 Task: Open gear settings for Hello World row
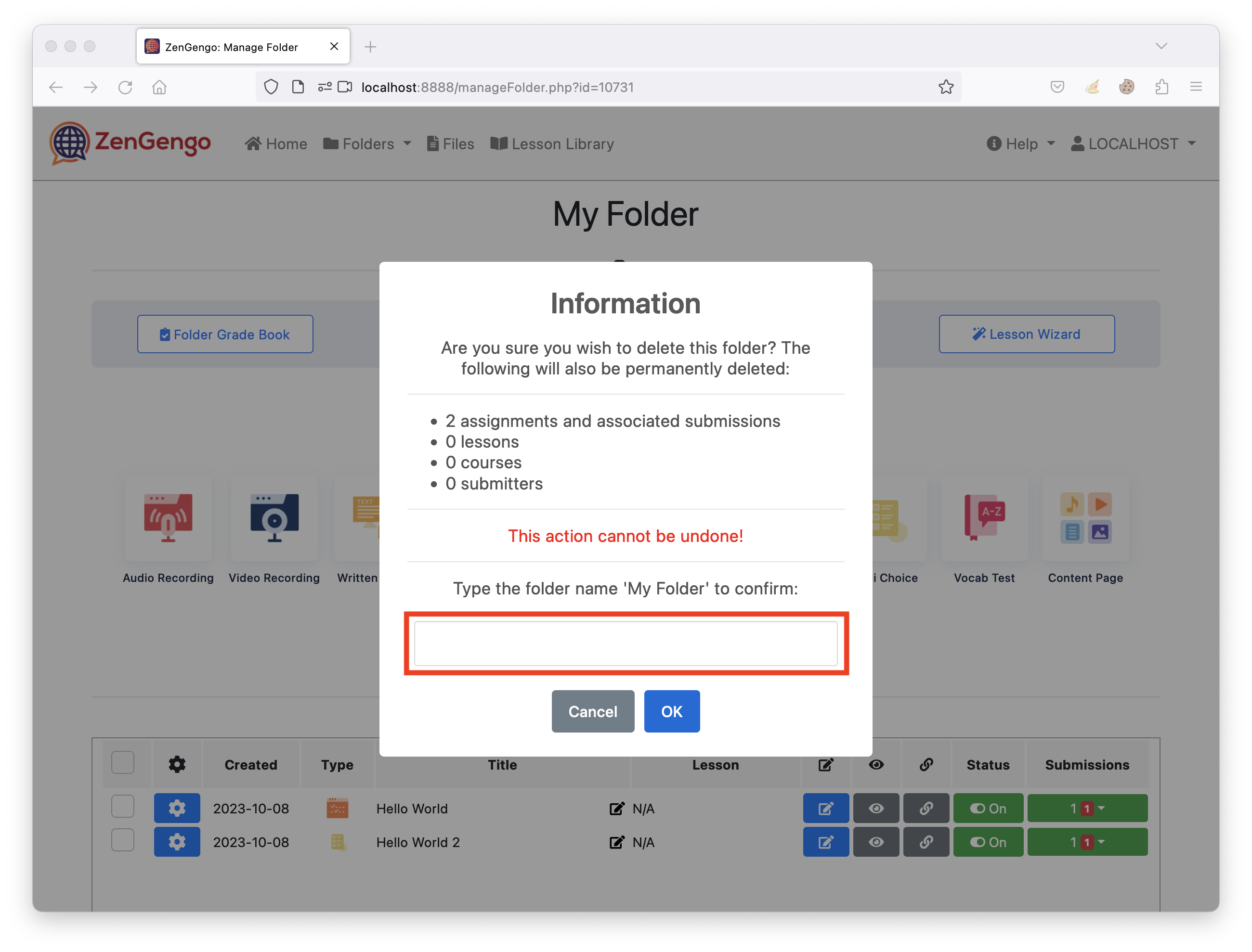point(177,808)
